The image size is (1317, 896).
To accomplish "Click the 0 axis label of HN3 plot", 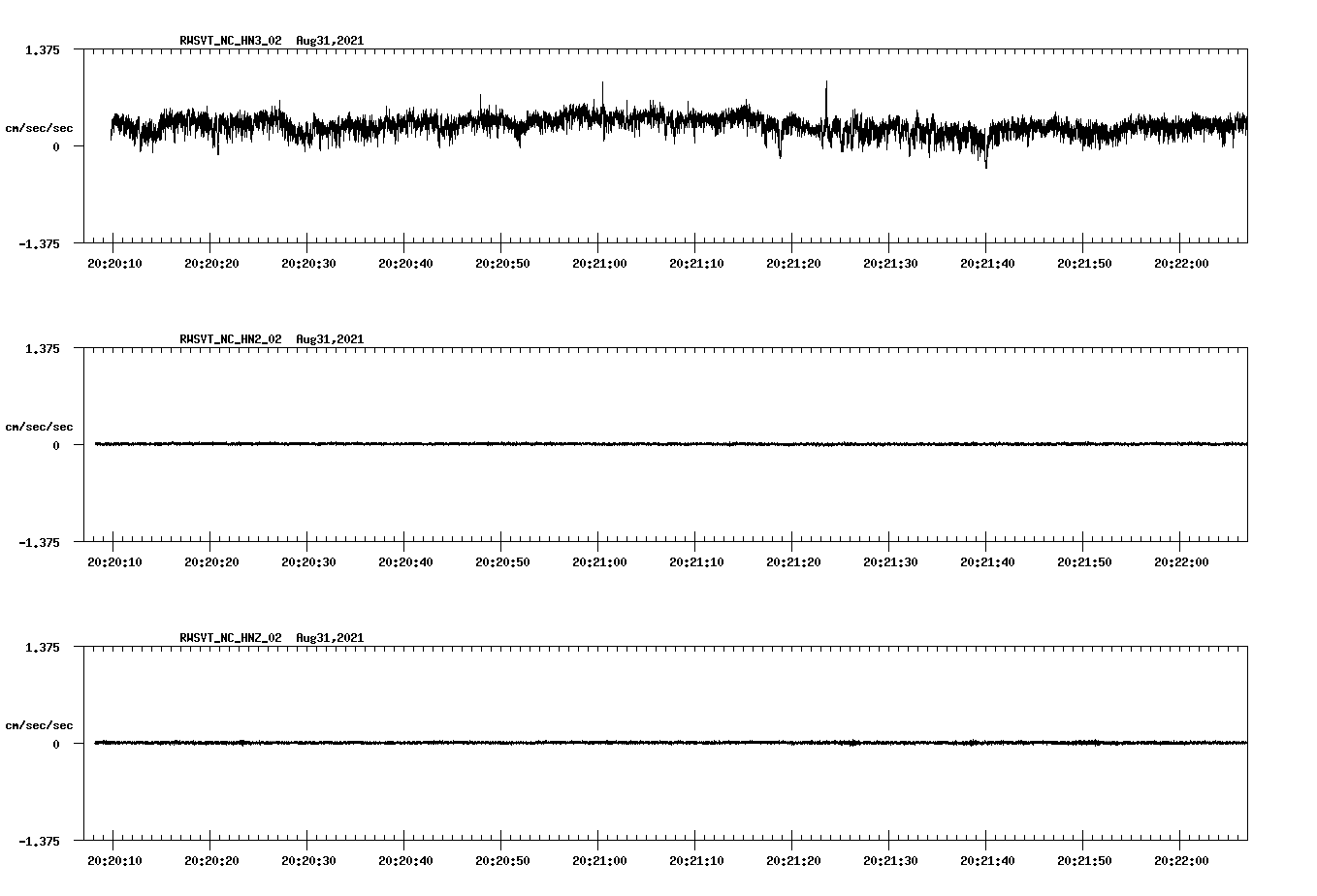I will click(x=56, y=146).
